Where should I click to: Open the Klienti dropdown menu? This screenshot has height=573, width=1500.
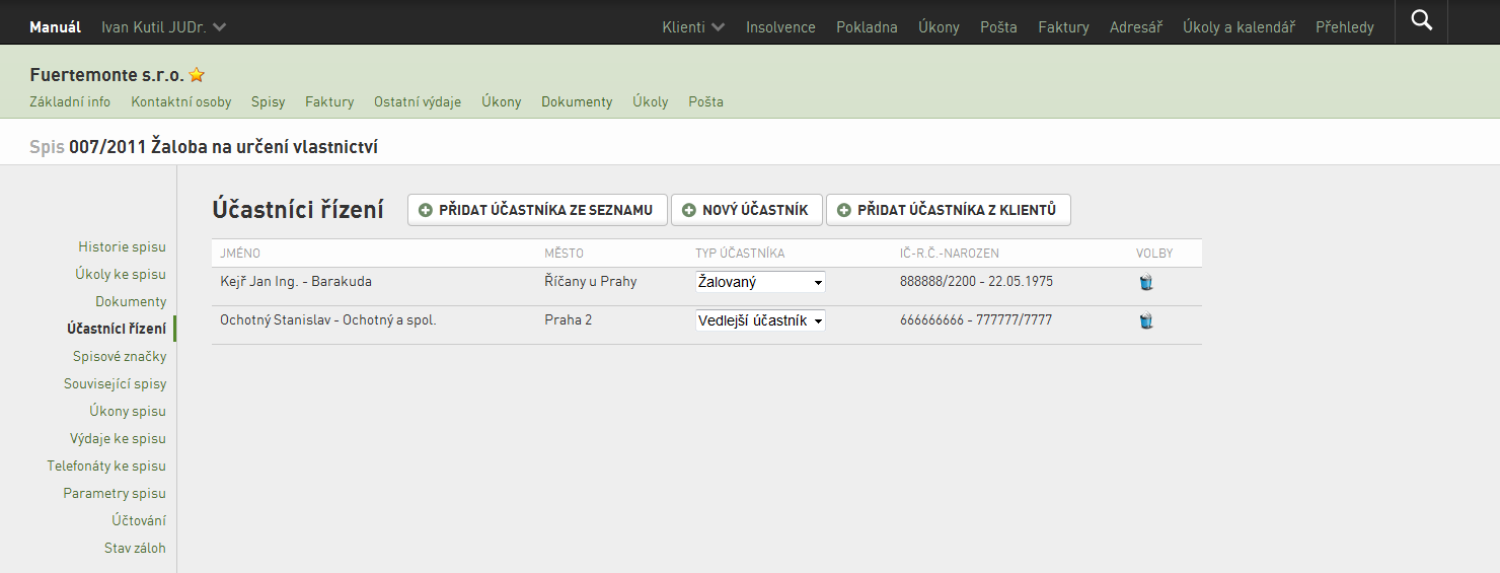pyautogui.click(x=693, y=27)
